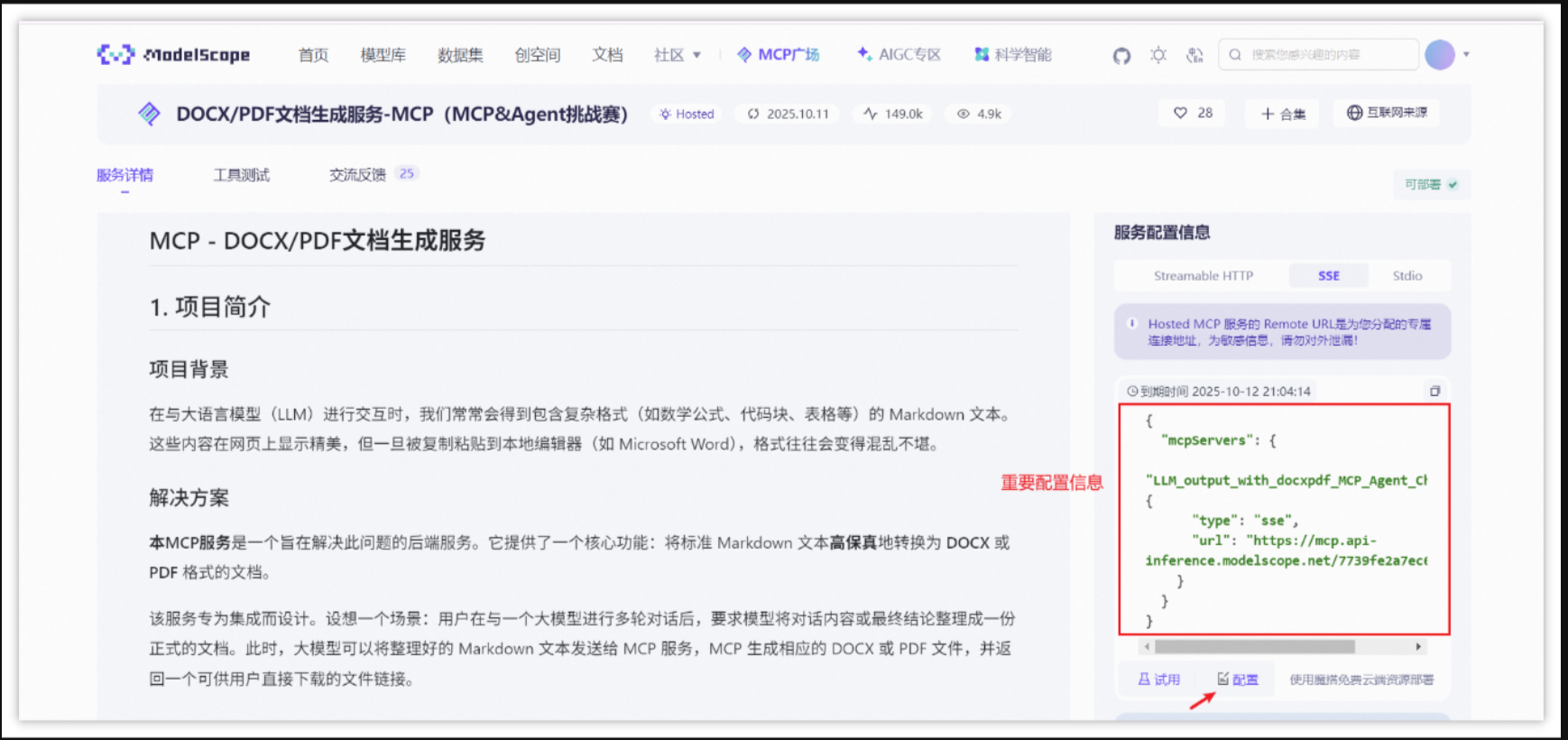The height and width of the screenshot is (740, 1568).
Task: Switch to the 工具测试 tab
Action: coord(241,175)
